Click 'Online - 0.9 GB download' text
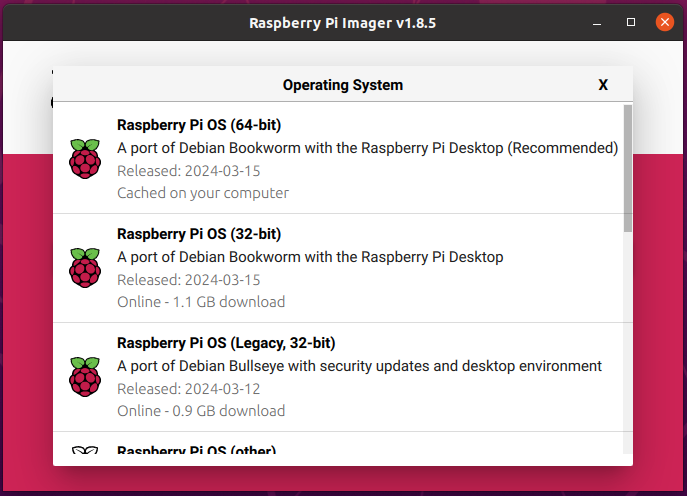687x496 pixels. pos(201,411)
